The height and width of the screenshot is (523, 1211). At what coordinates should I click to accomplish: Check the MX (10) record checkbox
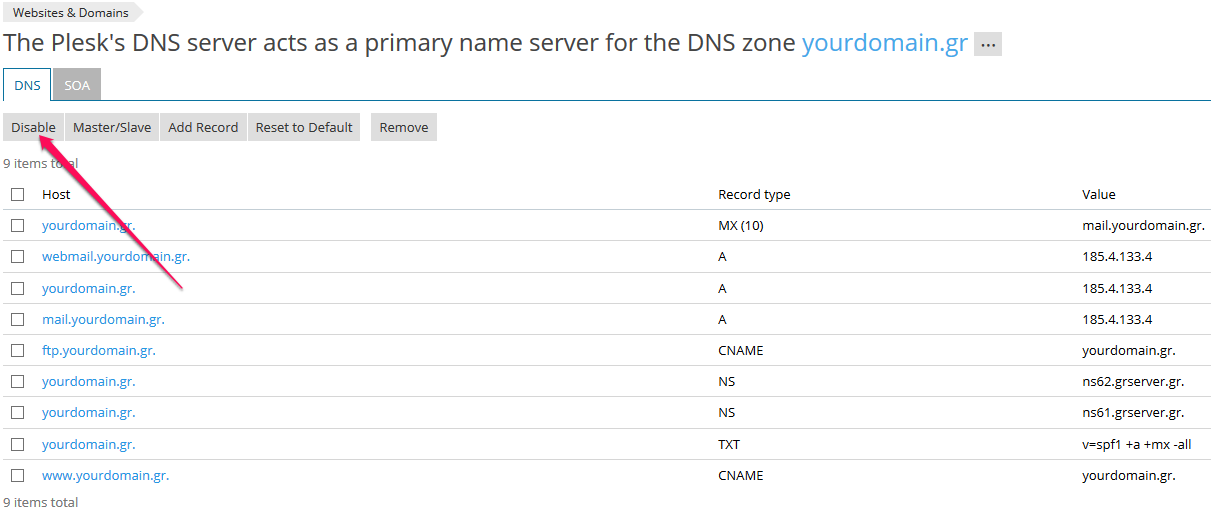tap(18, 226)
